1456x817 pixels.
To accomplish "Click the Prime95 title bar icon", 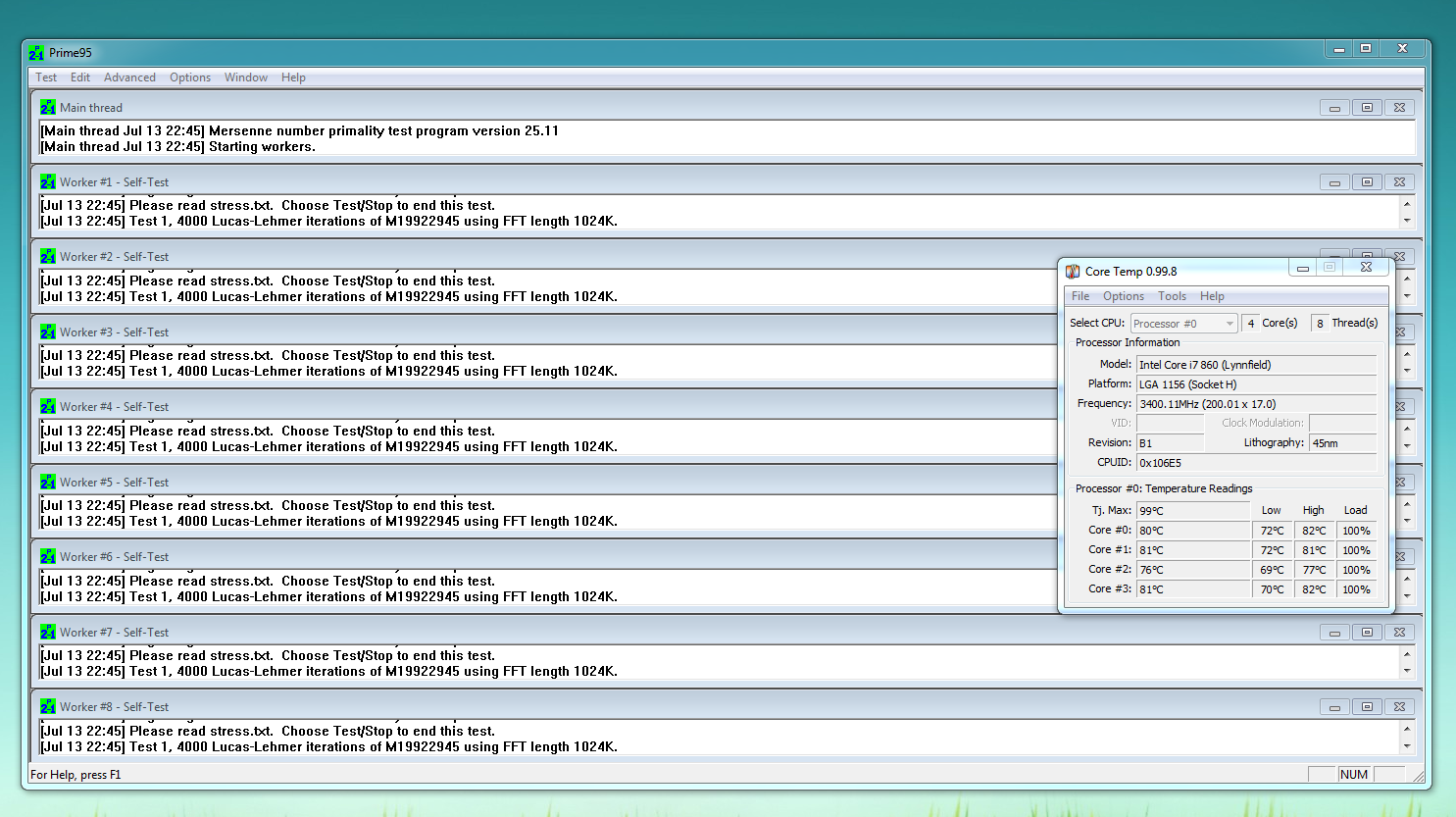I will coord(37,53).
